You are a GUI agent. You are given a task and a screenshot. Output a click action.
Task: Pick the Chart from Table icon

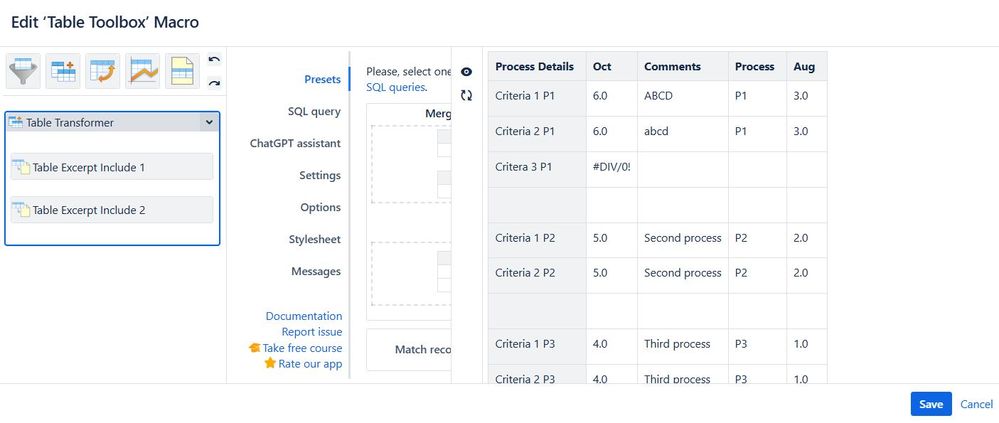[x=143, y=71]
